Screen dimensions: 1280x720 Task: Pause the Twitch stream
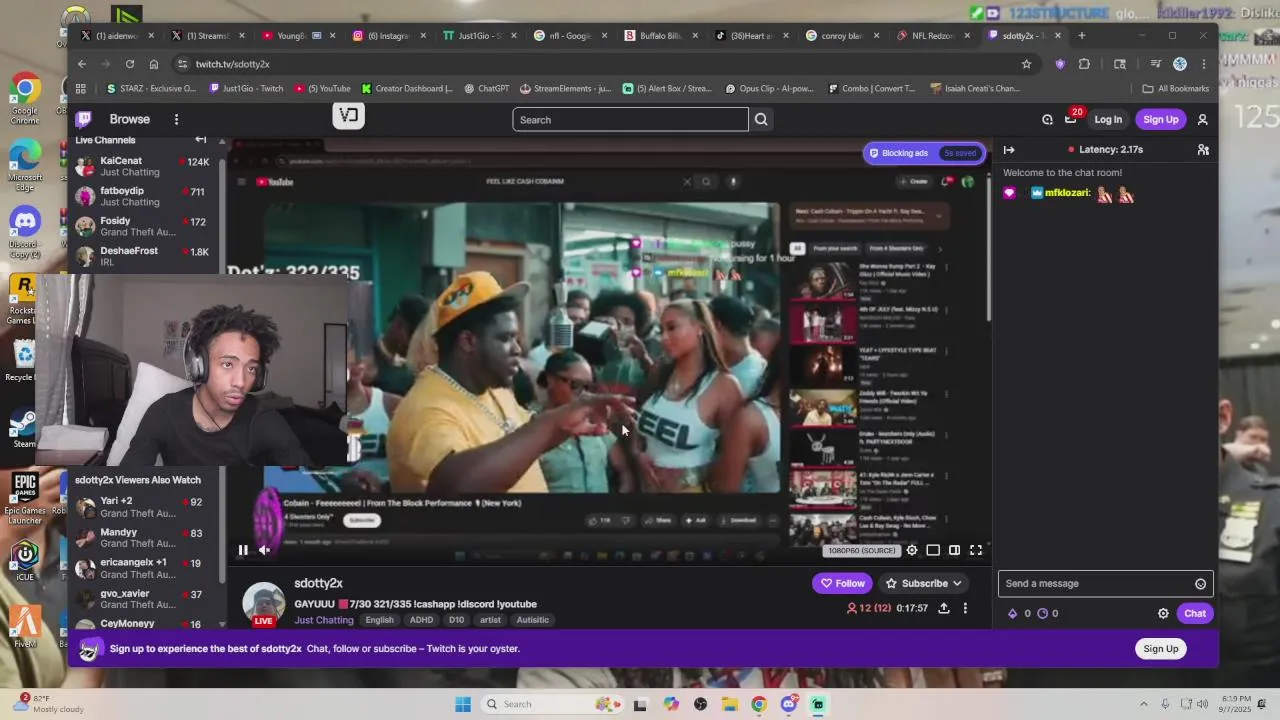(x=243, y=550)
